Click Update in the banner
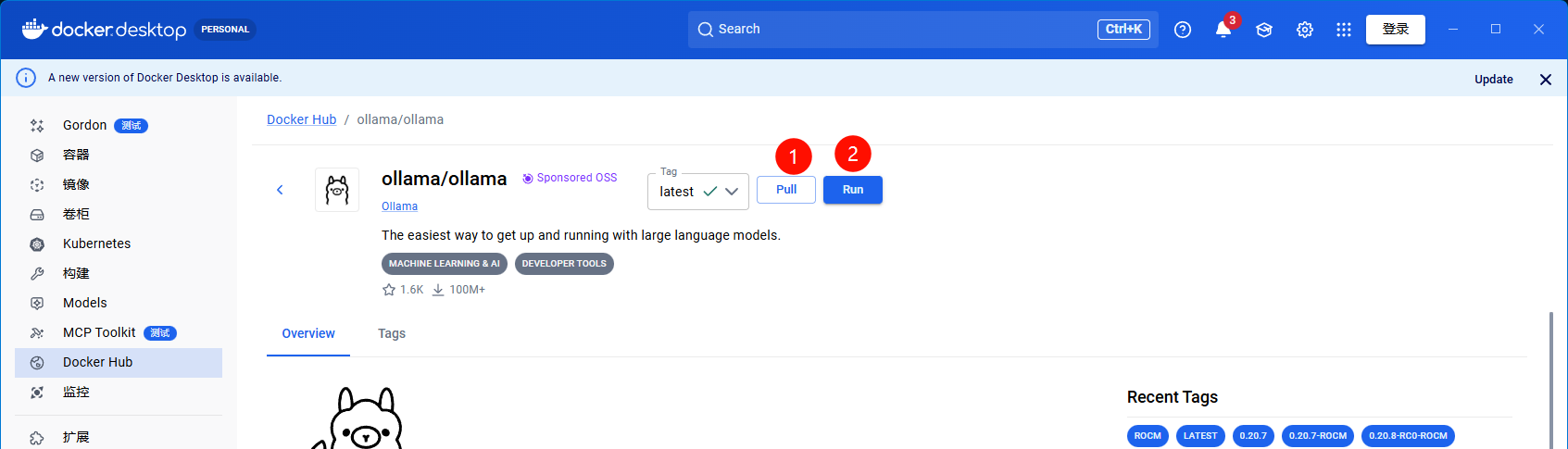 [x=1494, y=80]
